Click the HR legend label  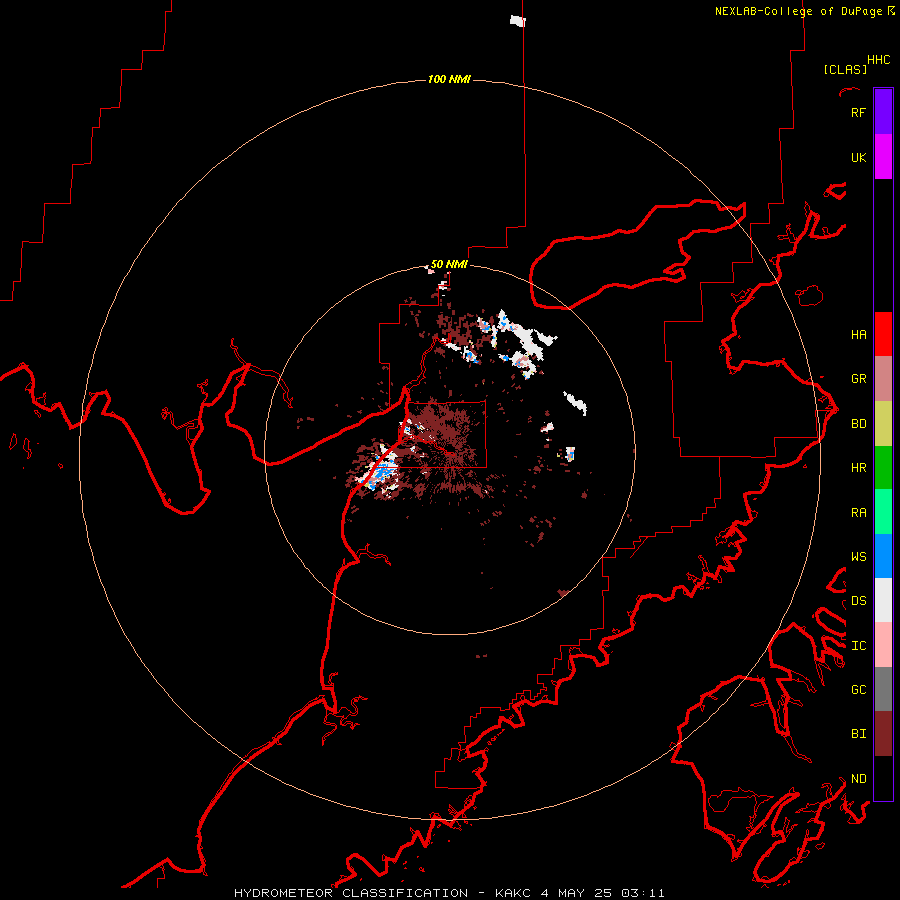tap(858, 468)
